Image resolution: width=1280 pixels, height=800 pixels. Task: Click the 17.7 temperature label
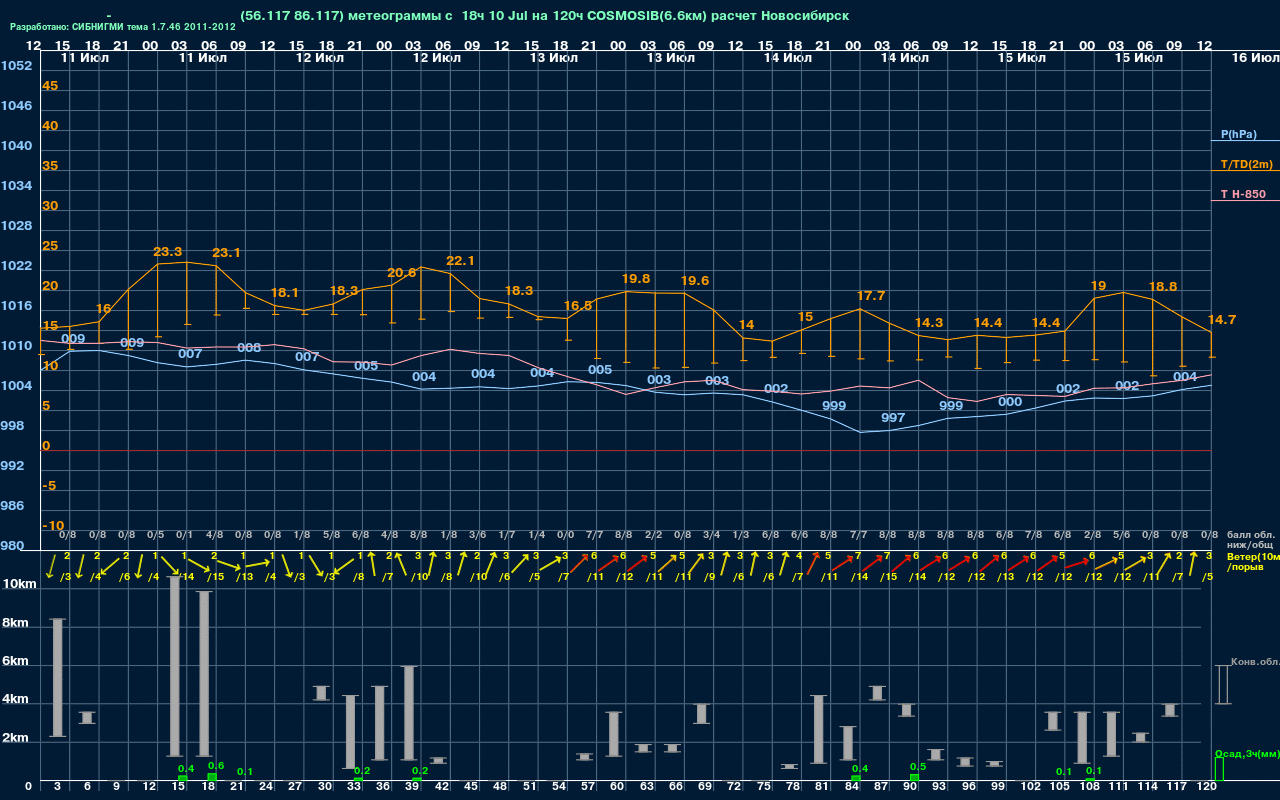click(871, 296)
